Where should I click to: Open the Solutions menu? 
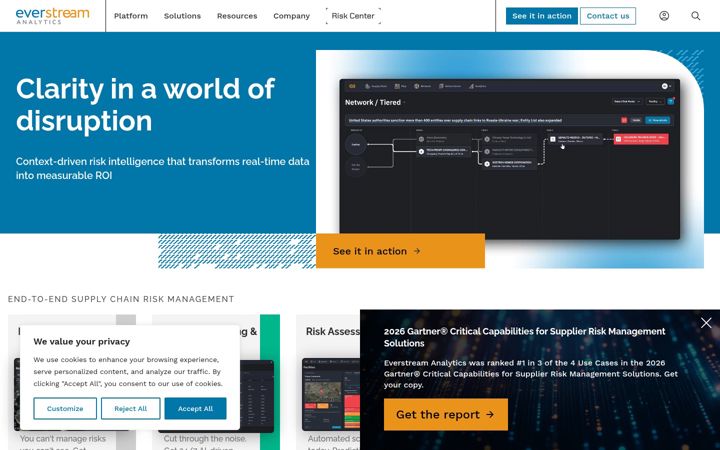(182, 16)
